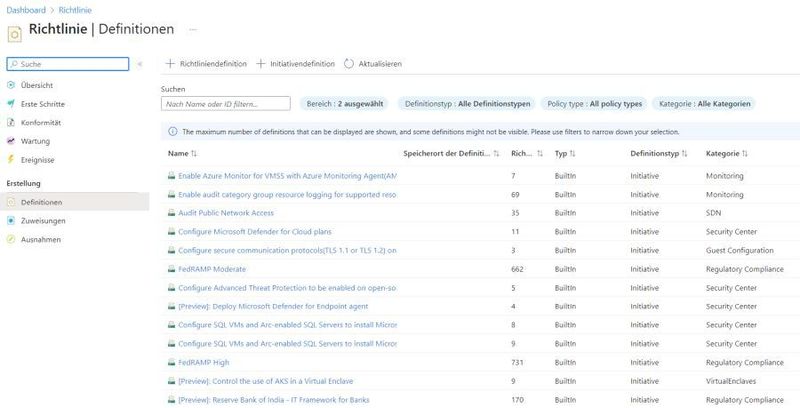
Task: Open the FedRAMP Moderate initiative link
Action: (212, 269)
